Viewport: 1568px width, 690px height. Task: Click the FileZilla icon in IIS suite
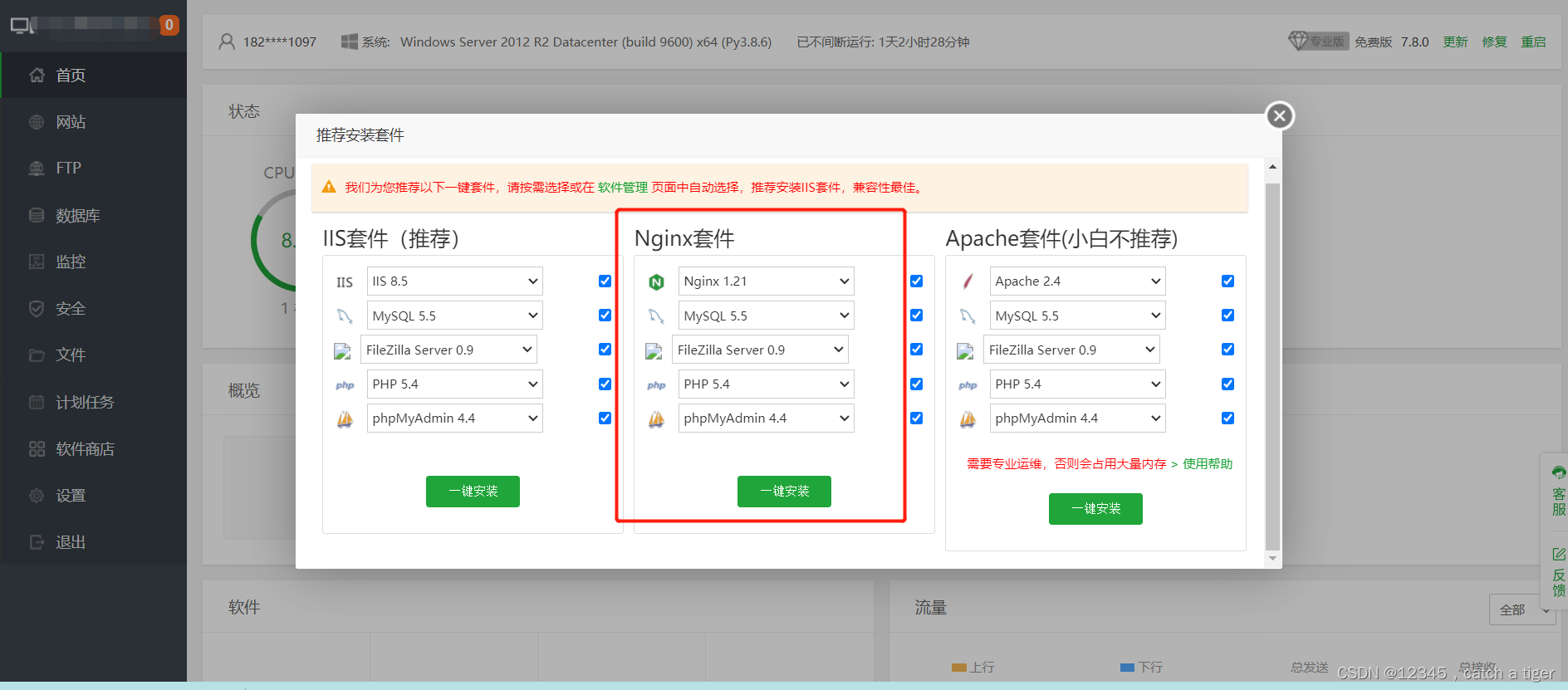coord(342,351)
